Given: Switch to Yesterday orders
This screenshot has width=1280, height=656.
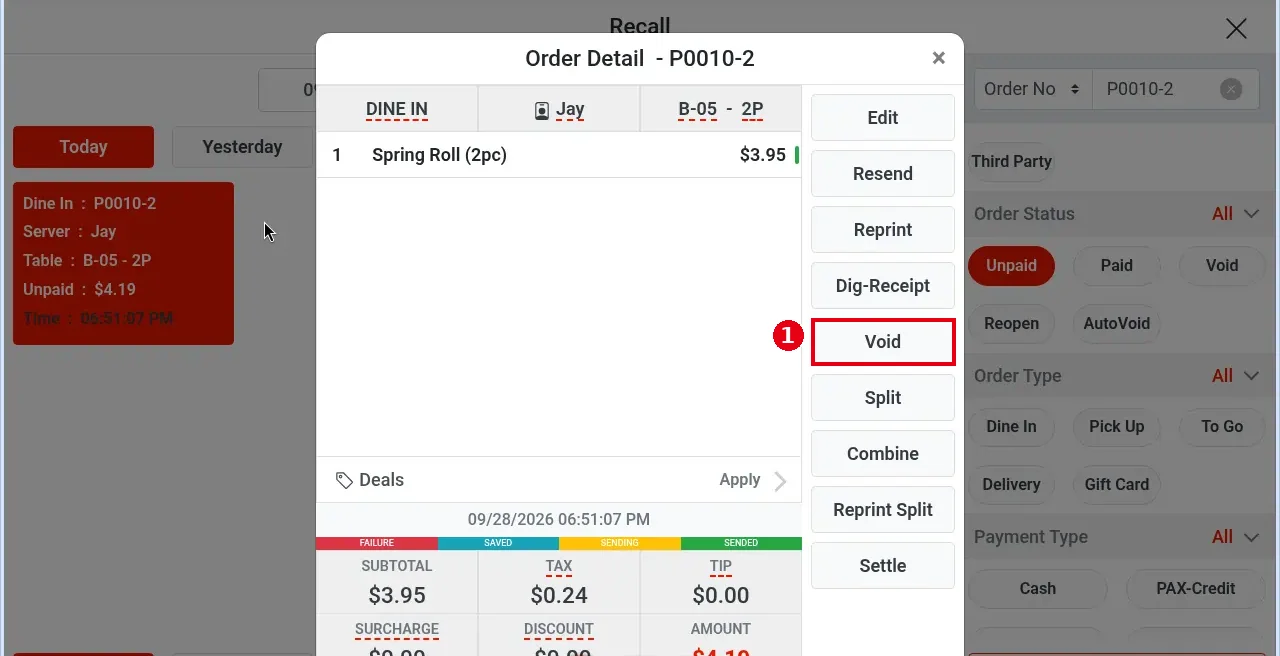Looking at the screenshot, I should click(x=242, y=147).
